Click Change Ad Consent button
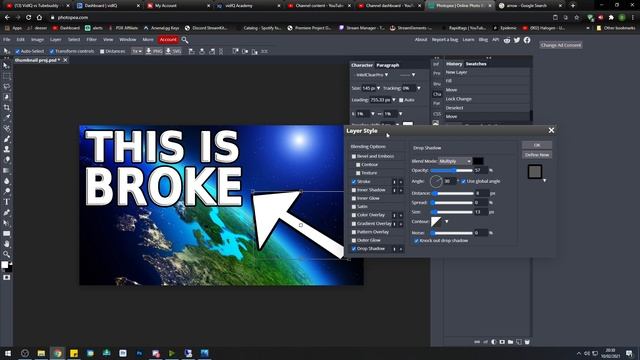 (561, 45)
